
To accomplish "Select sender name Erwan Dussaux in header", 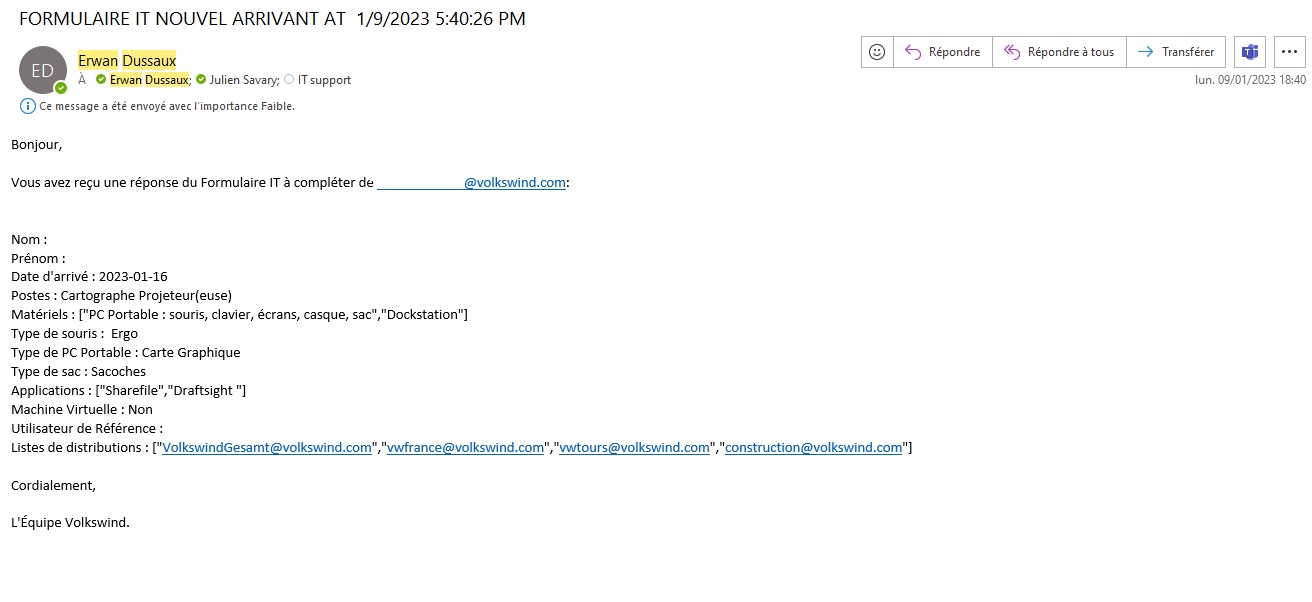I will tap(127, 61).
